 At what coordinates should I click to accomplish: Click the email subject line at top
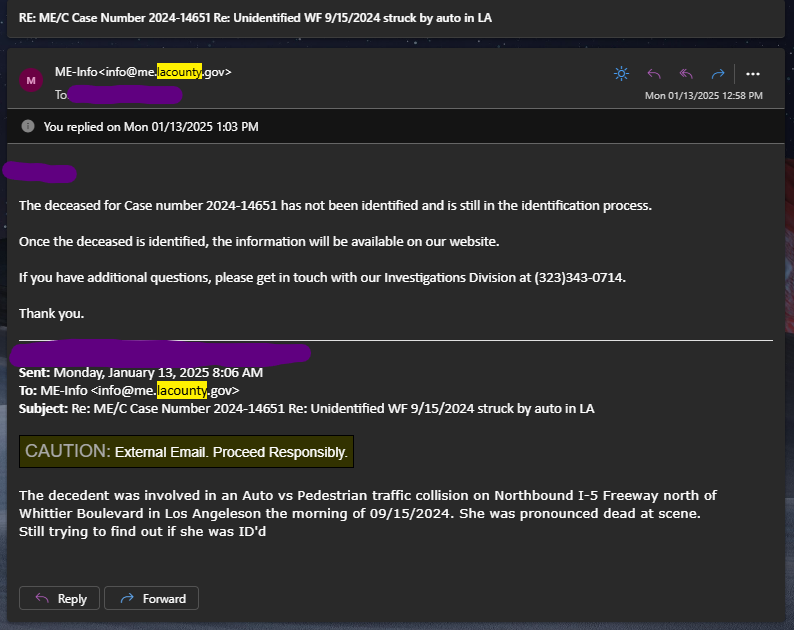[x=255, y=18]
